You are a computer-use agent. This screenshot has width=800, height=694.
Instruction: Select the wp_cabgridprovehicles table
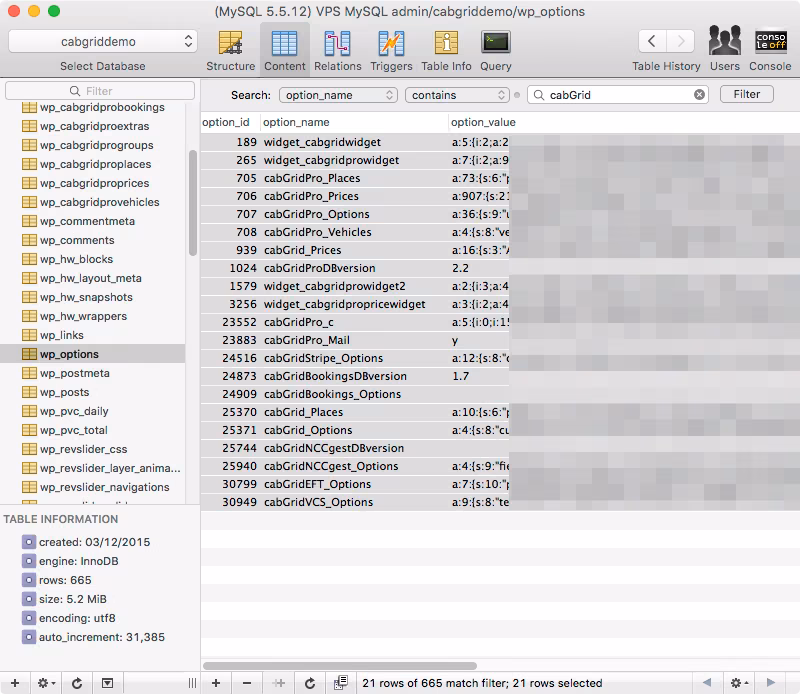coord(92,202)
